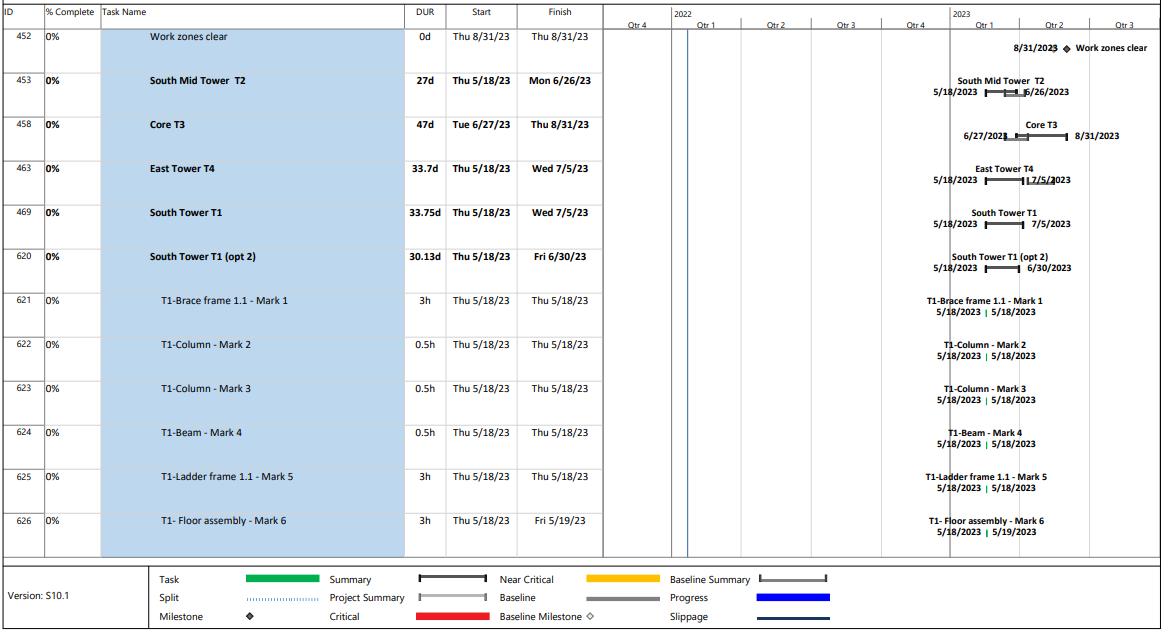The image size is (1172, 637).
Task: Click the 2023 year label in timescale
Action: [x=961, y=14]
